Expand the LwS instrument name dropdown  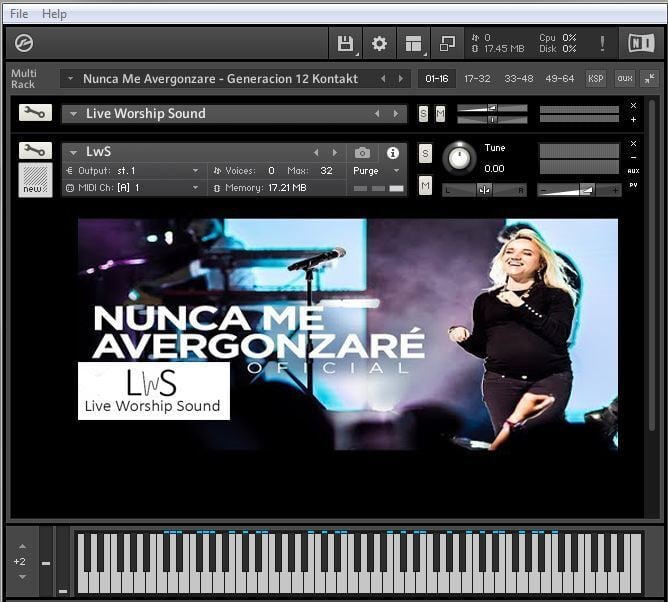click(73, 152)
